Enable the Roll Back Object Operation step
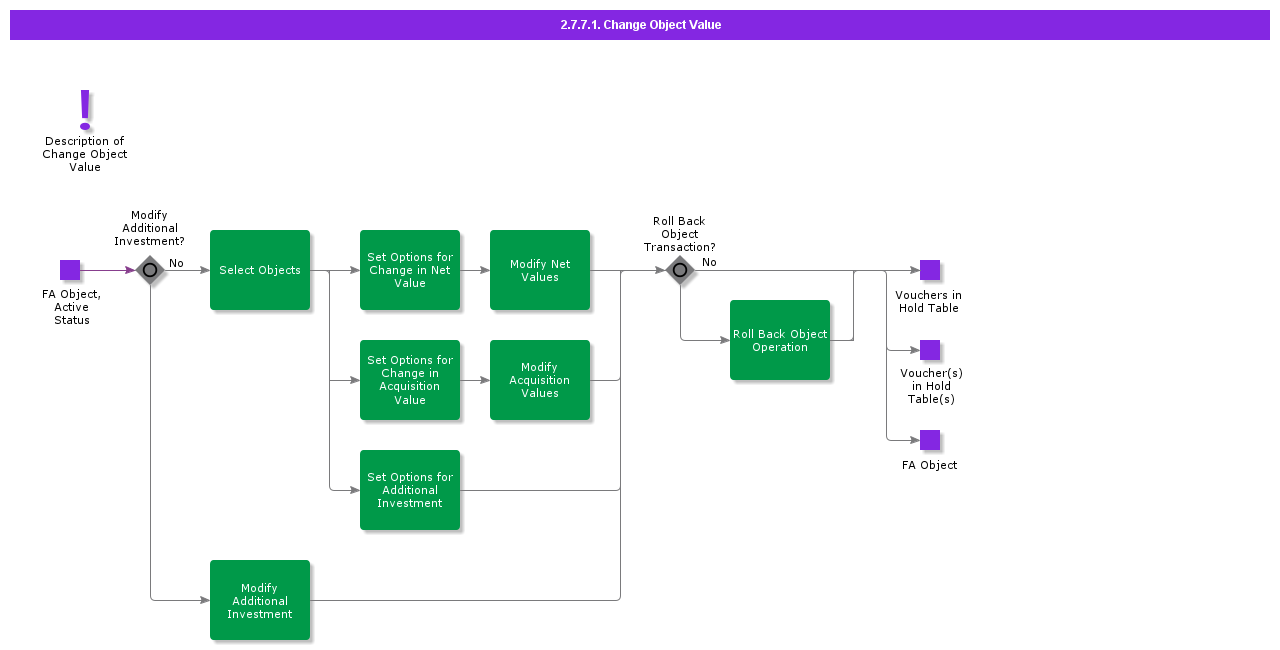This screenshot has width=1280, height=650. [780, 340]
